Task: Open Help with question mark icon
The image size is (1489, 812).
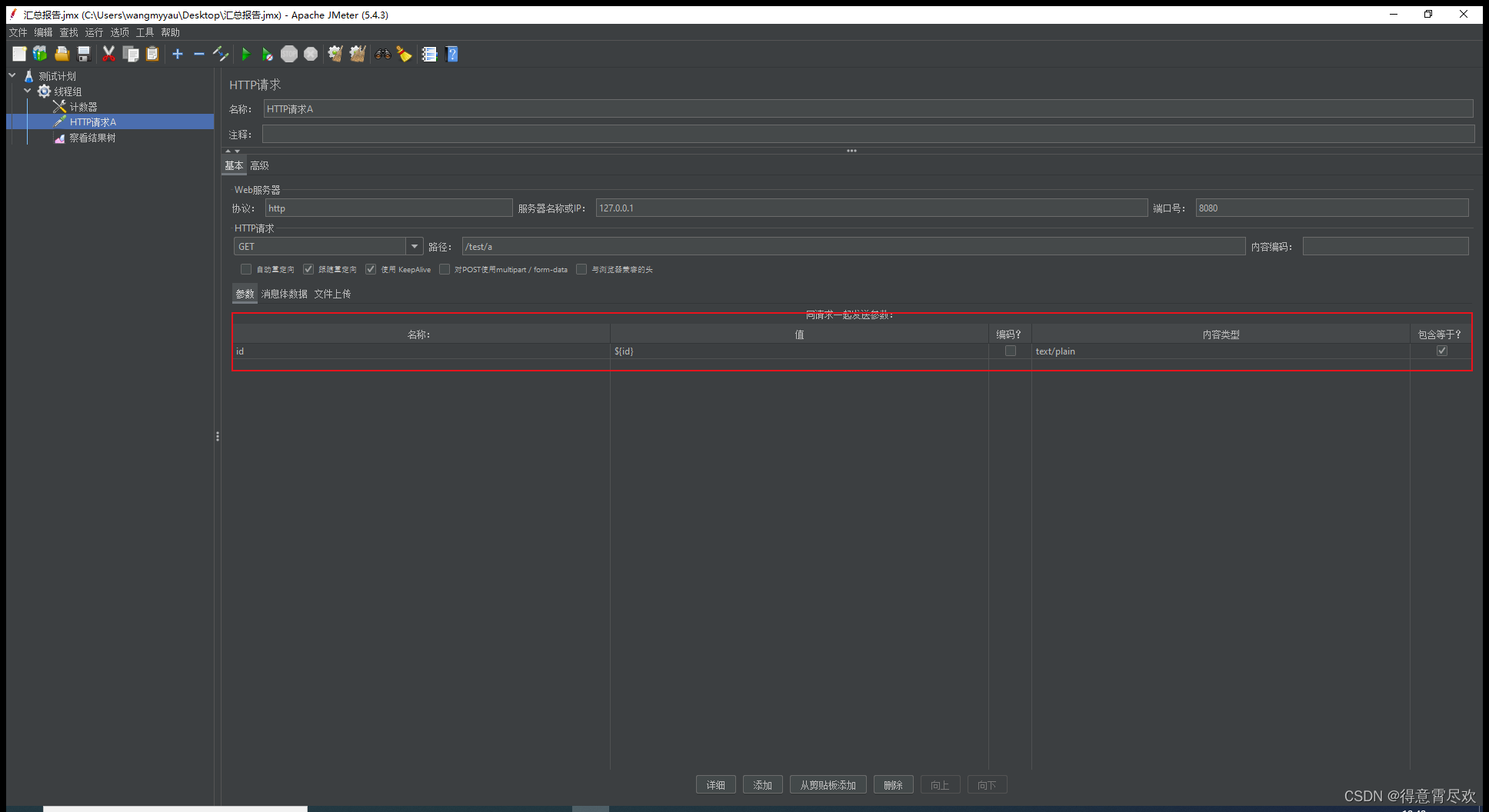Action: pos(452,54)
